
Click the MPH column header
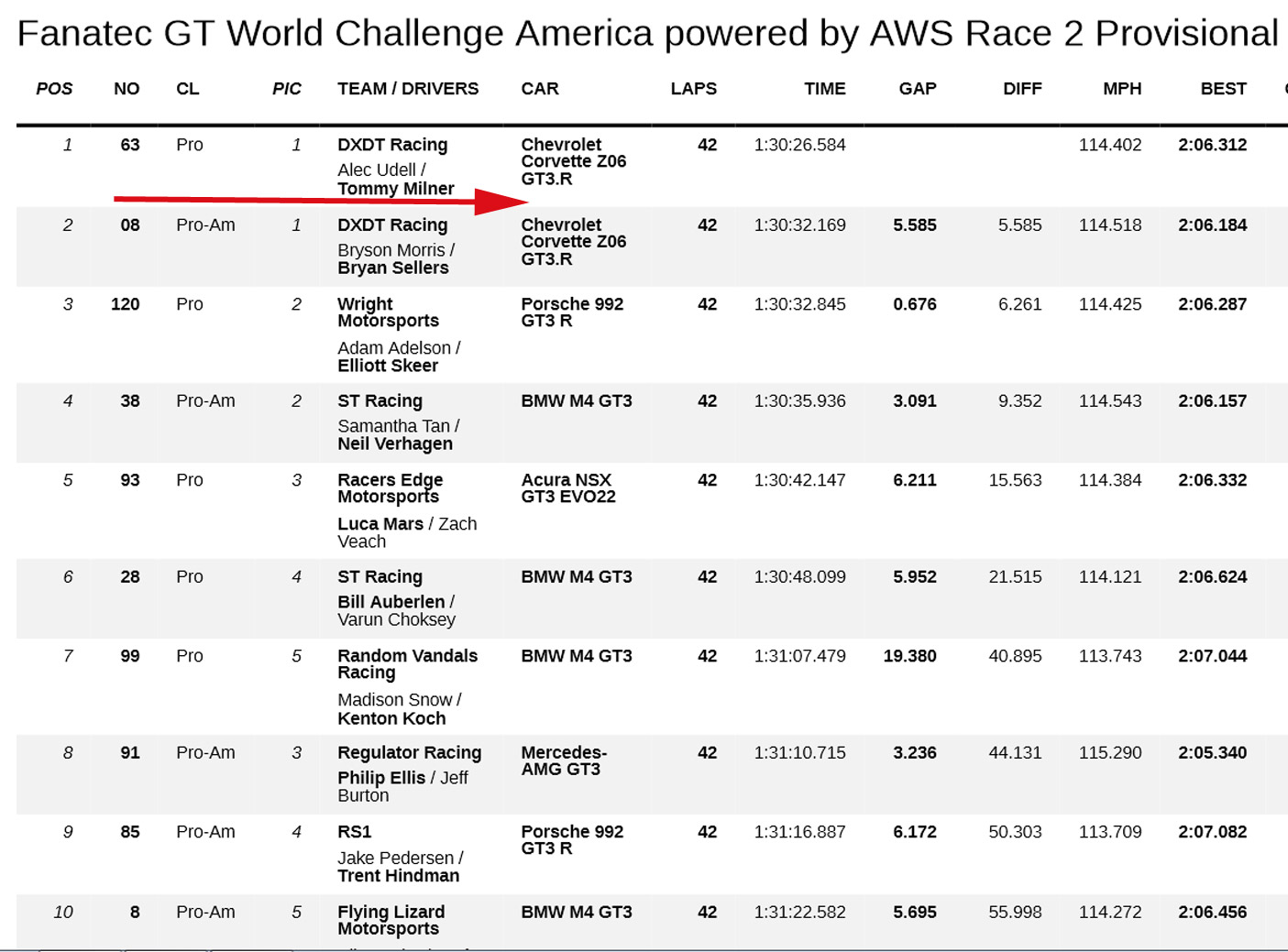pos(1122,89)
